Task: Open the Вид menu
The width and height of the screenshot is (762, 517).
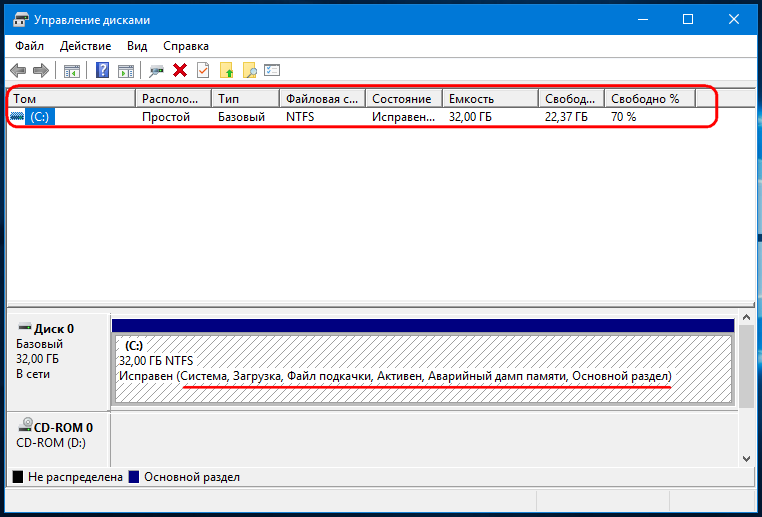Action: (x=137, y=46)
